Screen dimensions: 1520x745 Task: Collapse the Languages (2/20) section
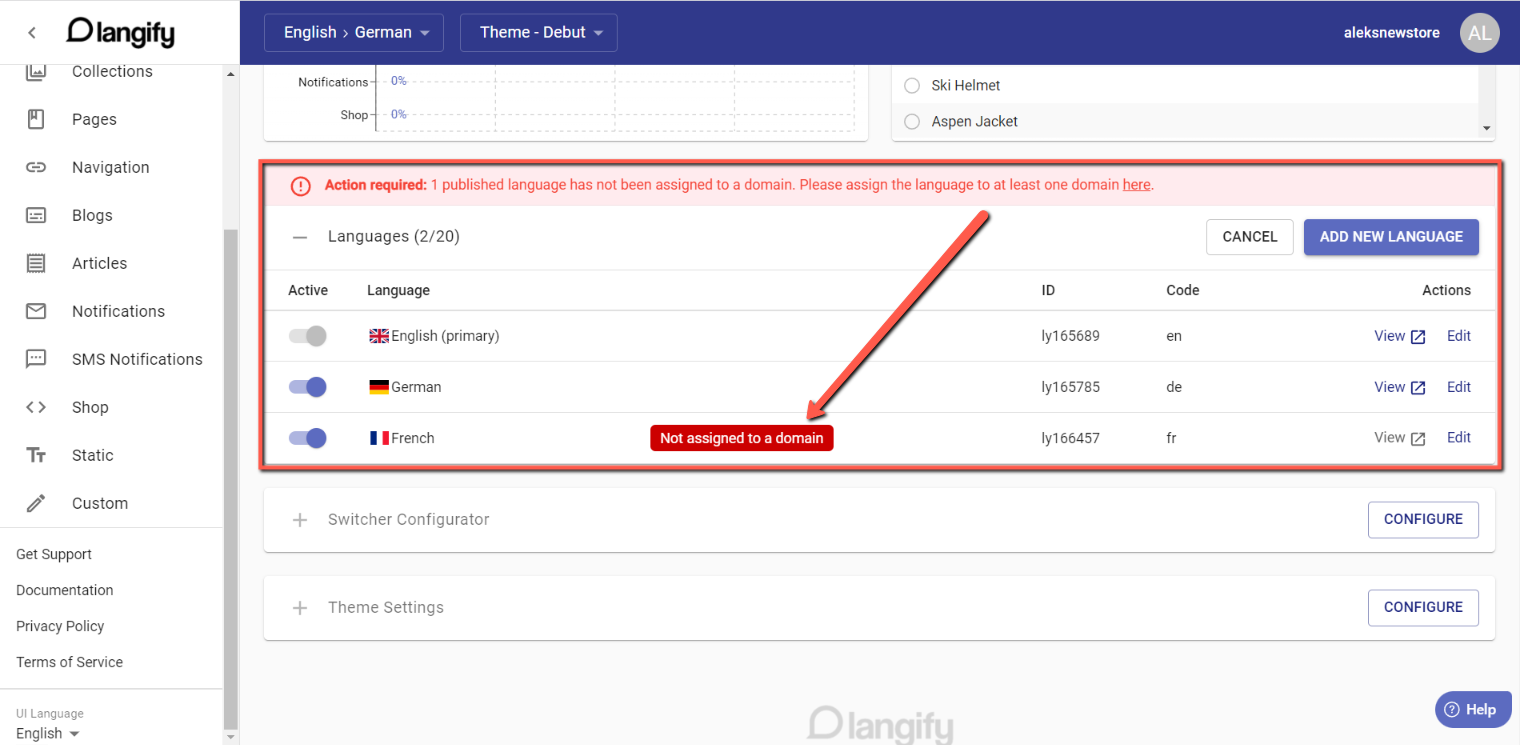tap(299, 237)
